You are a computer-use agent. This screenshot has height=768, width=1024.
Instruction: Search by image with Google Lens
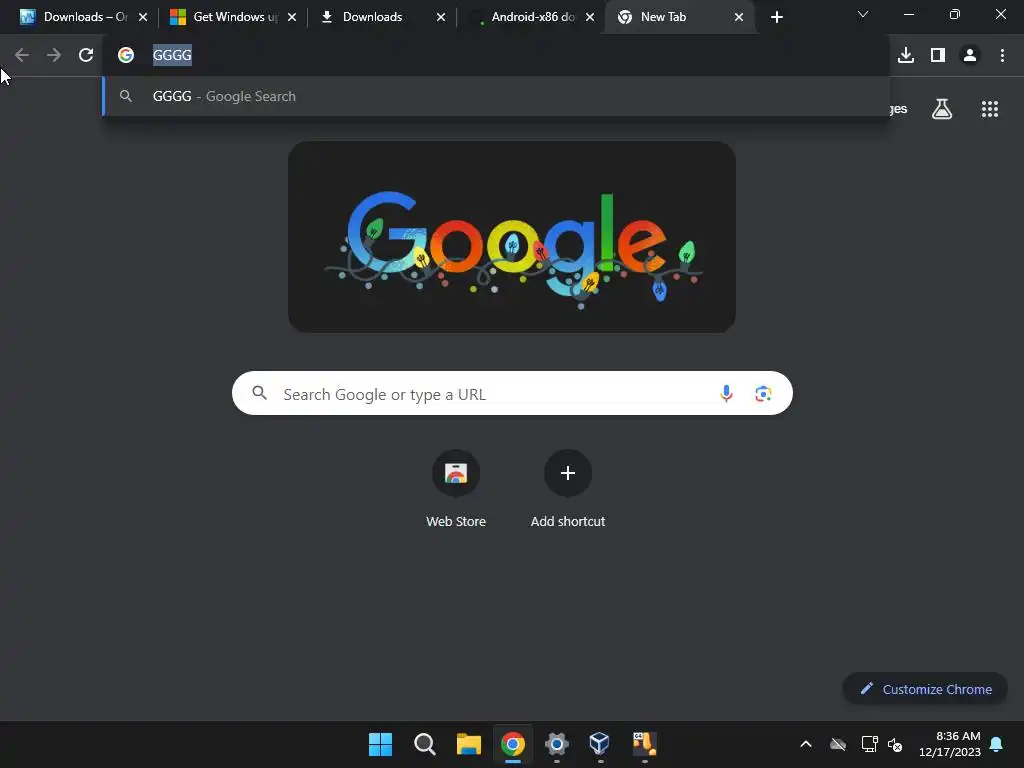tap(763, 394)
